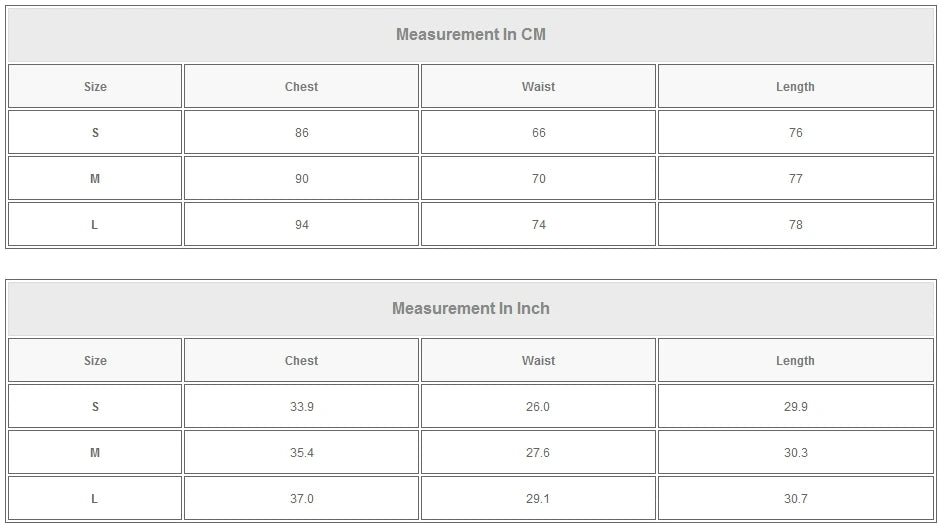Select the length value 30.7 cell
This screenshot has height=525, width=943.
(795, 499)
